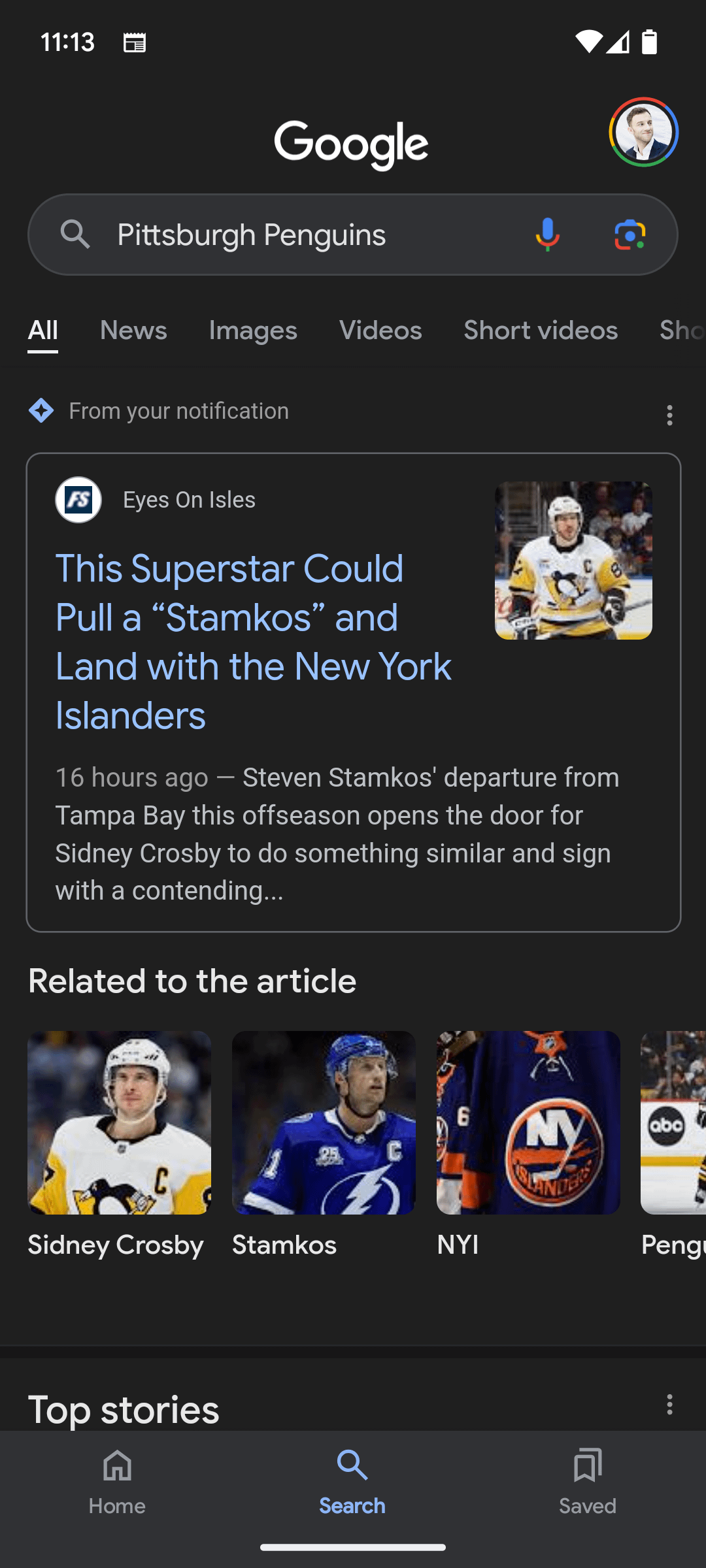Open the Stamkos Islanders article headline
The width and height of the screenshot is (706, 1568).
254,642
